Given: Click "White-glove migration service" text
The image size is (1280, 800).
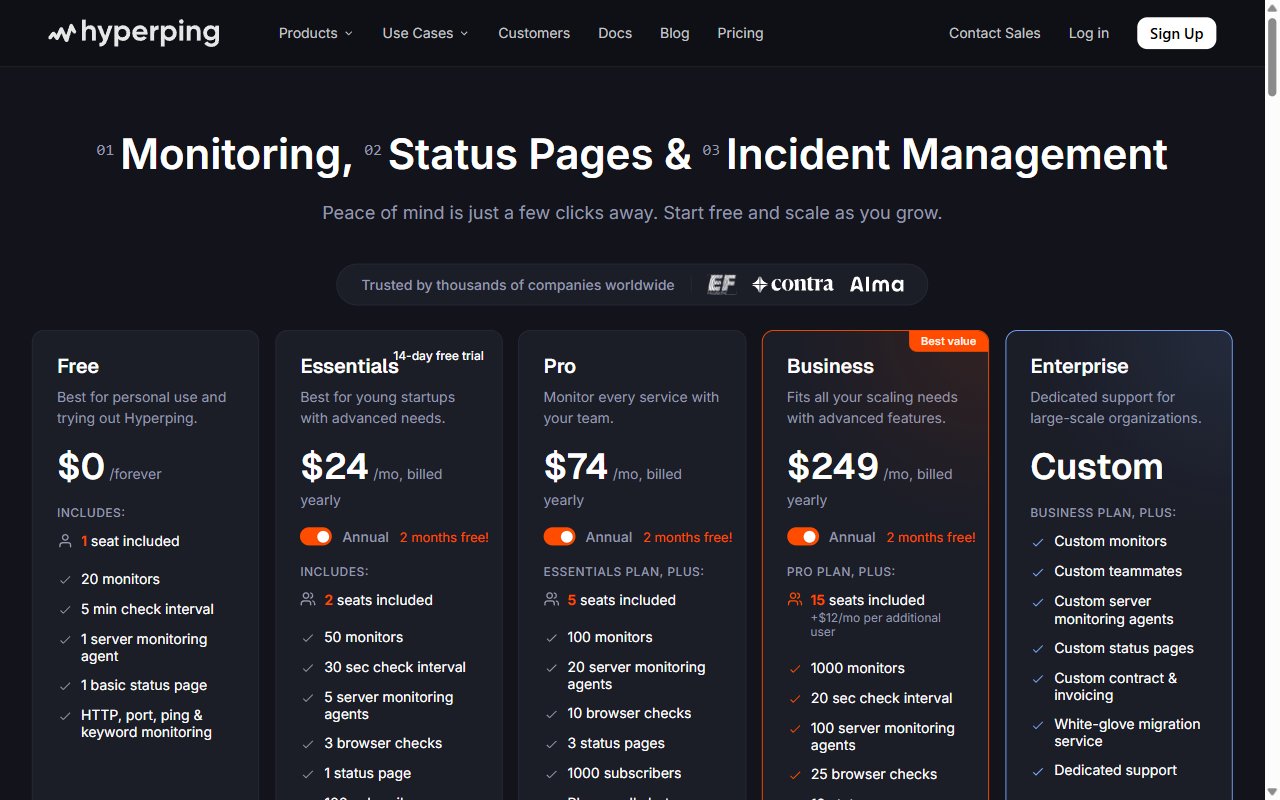Looking at the screenshot, I should 1127,733.
